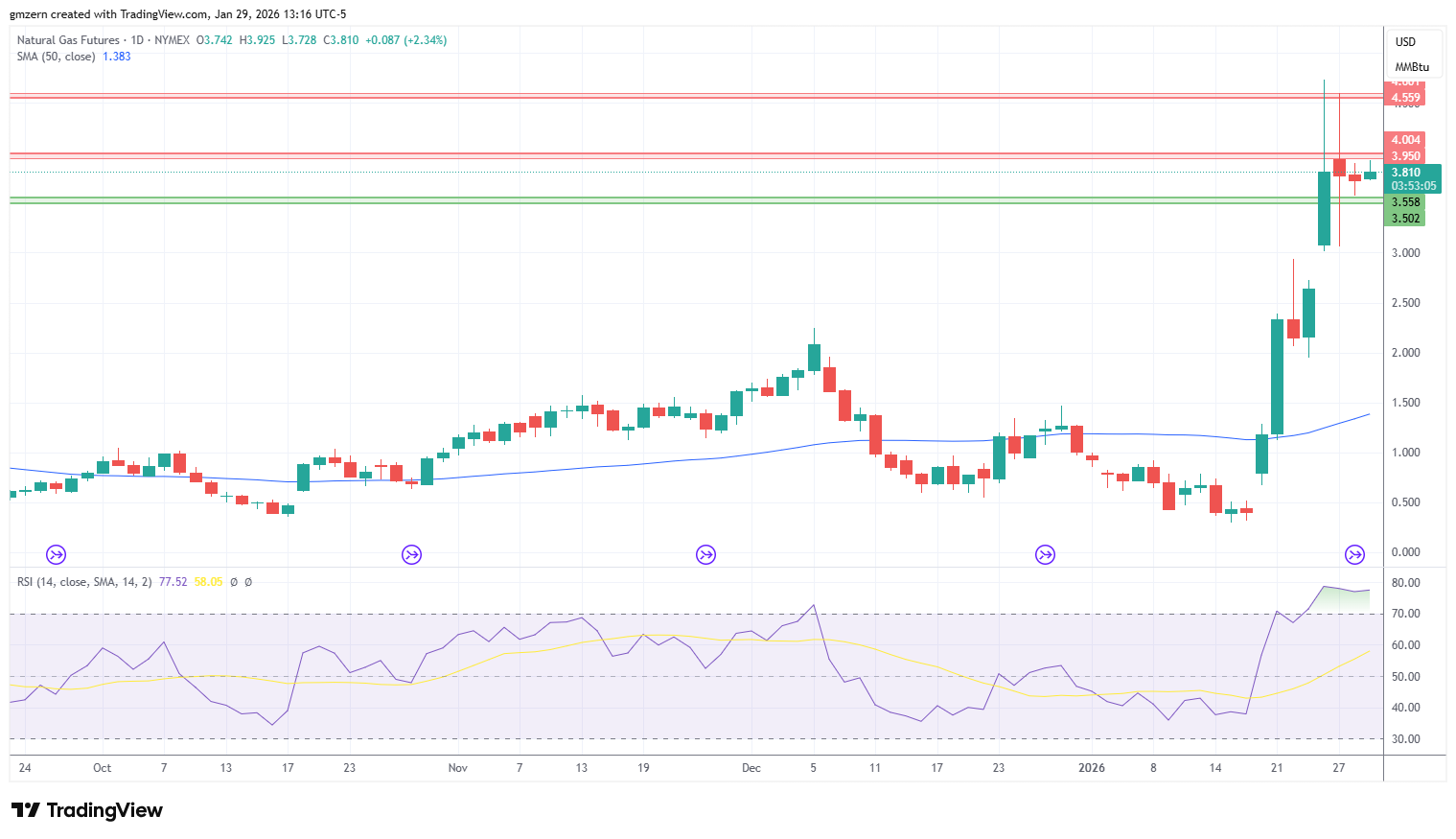The width and height of the screenshot is (1456, 839).
Task: Click the 30.00 RSI axis label
Action: [1406, 739]
